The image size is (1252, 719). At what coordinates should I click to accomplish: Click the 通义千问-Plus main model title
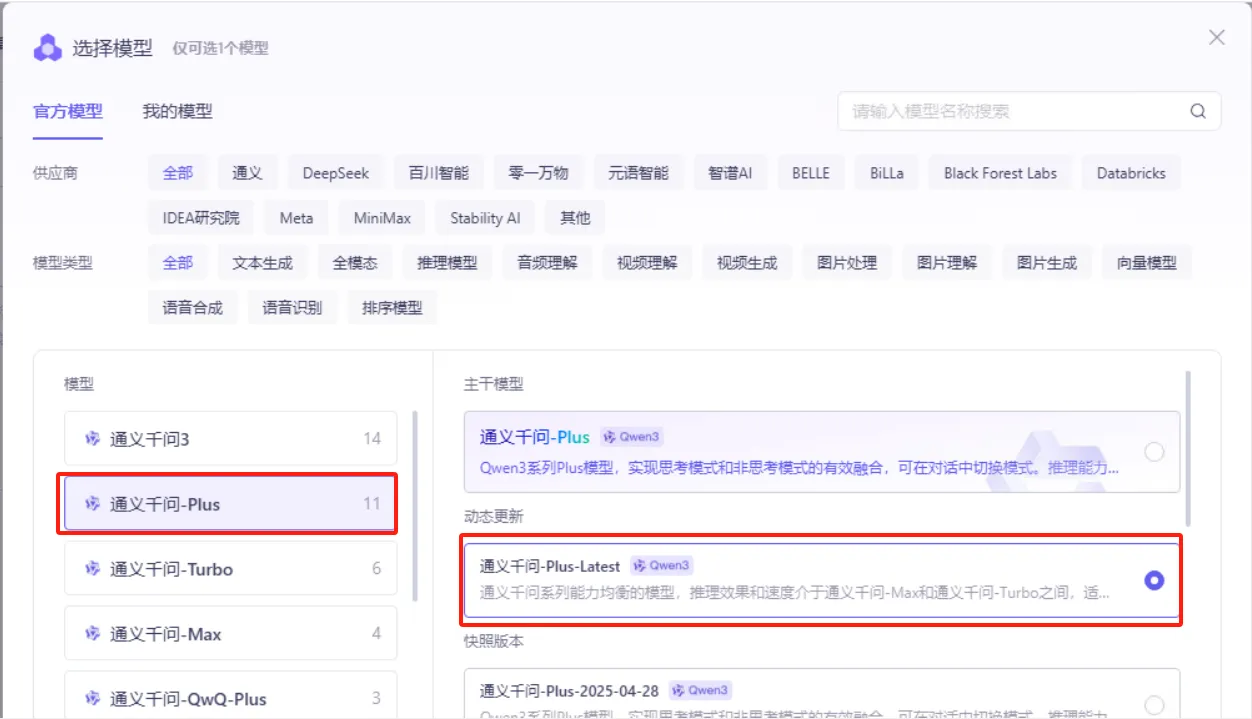[535, 437]
